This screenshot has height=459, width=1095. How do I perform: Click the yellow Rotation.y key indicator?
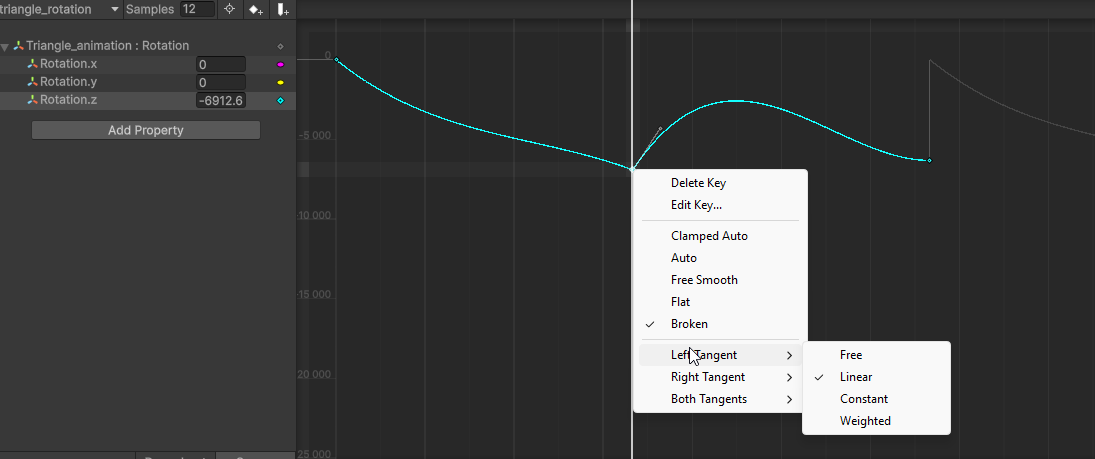tap(281, 82)
